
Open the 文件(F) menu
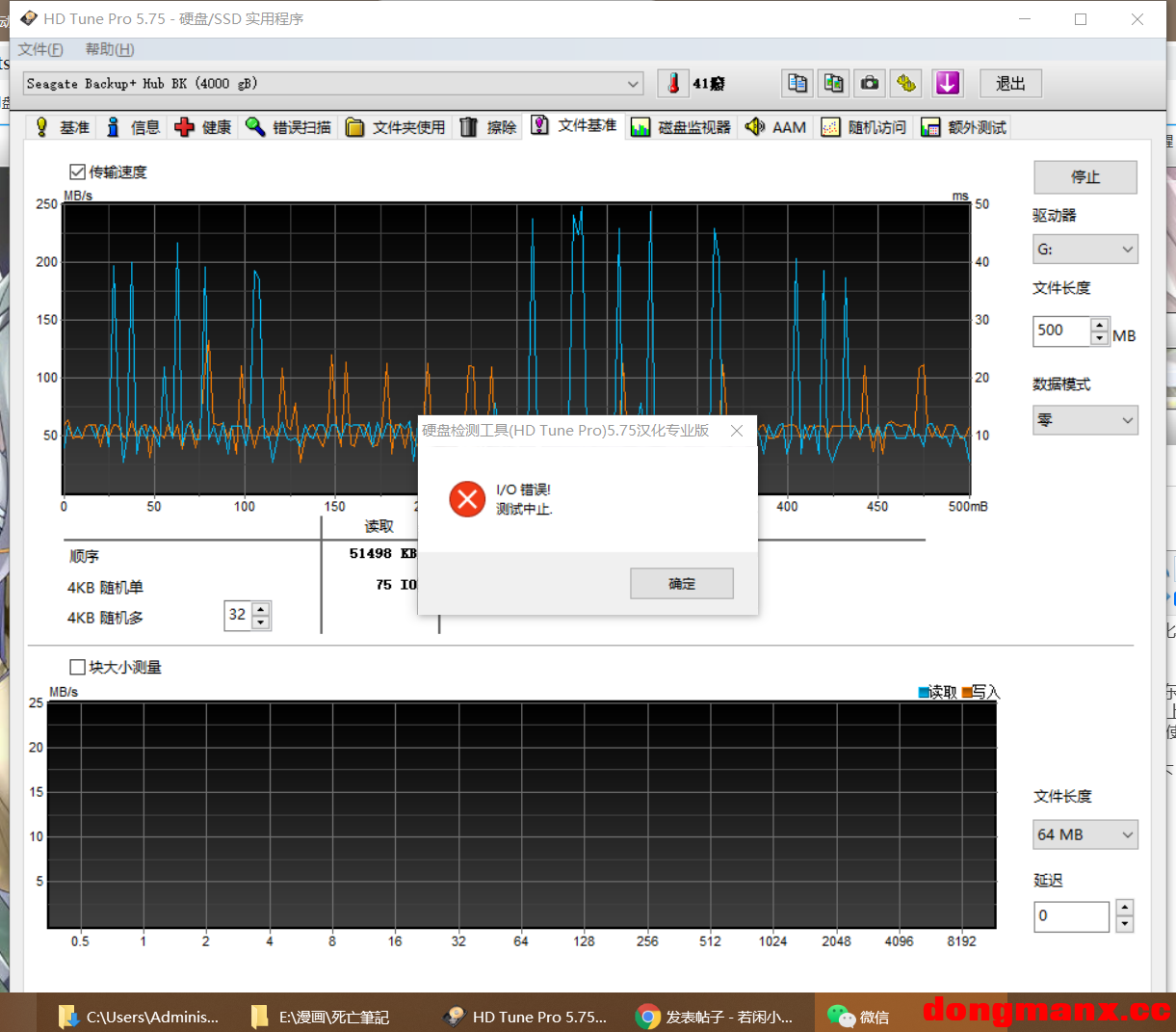[40, 49]
